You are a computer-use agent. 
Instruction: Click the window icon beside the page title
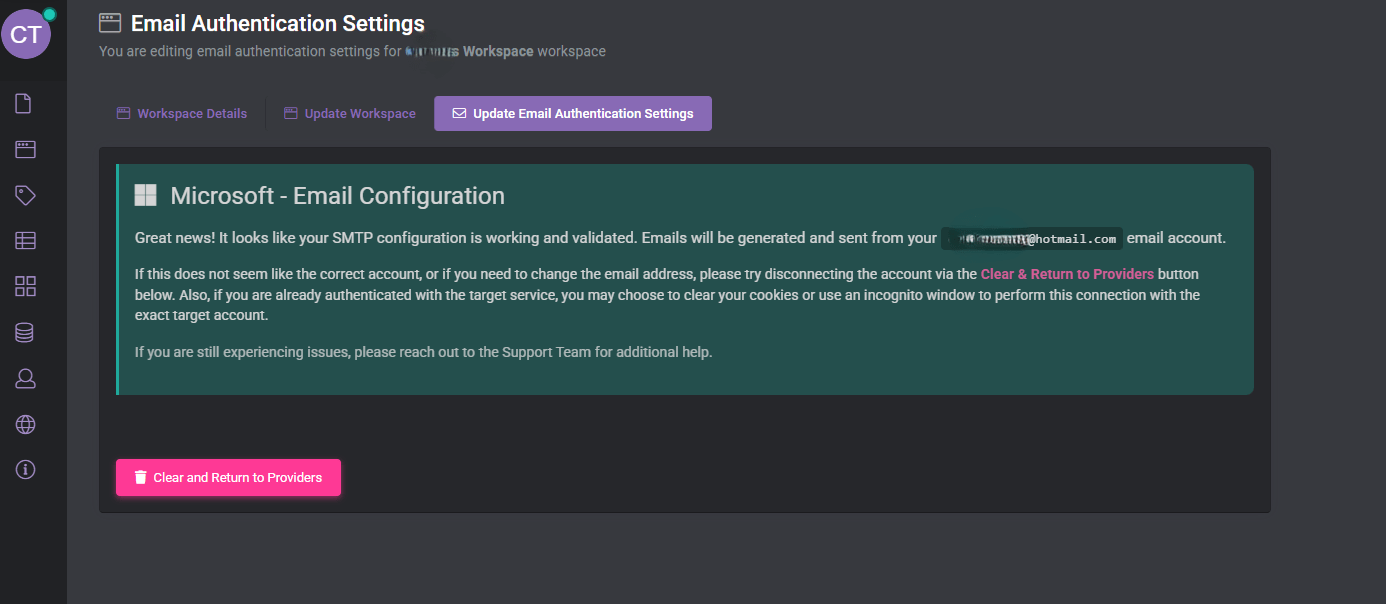(110, 23)
